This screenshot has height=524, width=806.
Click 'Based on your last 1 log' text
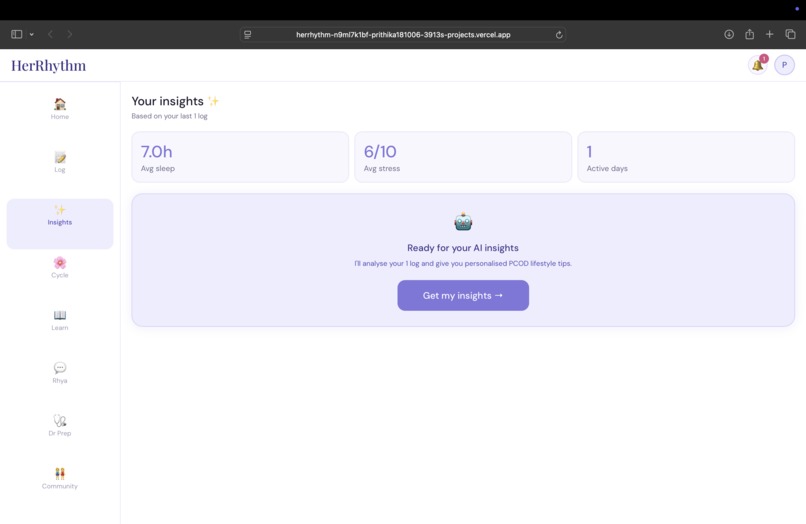(x=170, y=116)
